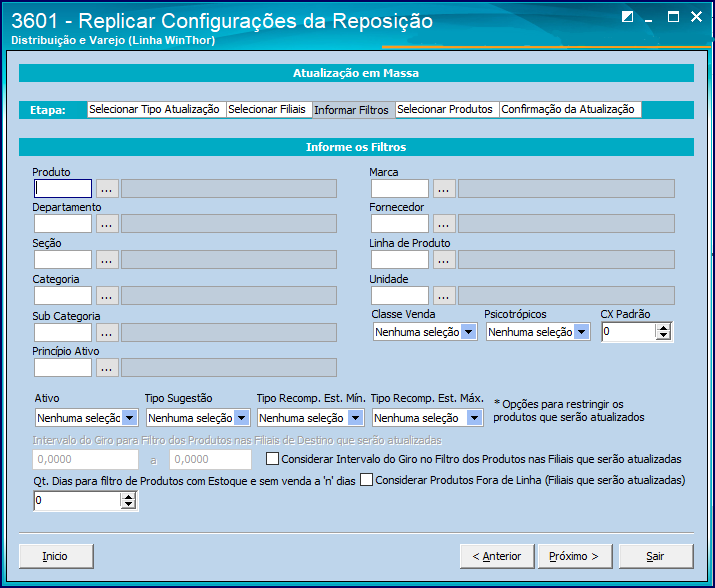This screenshot has width=715, height=588.
Task: Focus the Unidade code input field
Action: coord(400,296)
